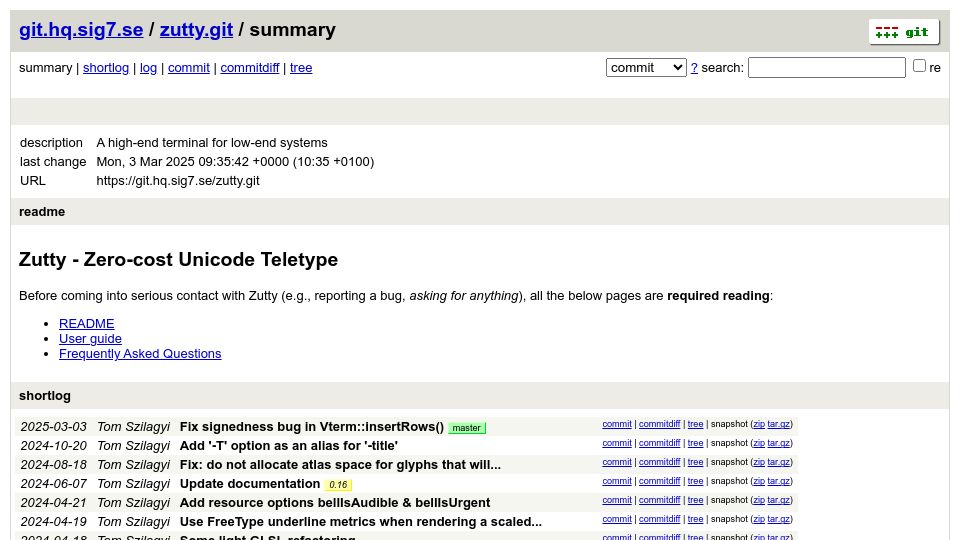Screen dimensions: 960x540
Task: Open commit 'Fix: do not allocate atlas space'
Action: (340, 465)
